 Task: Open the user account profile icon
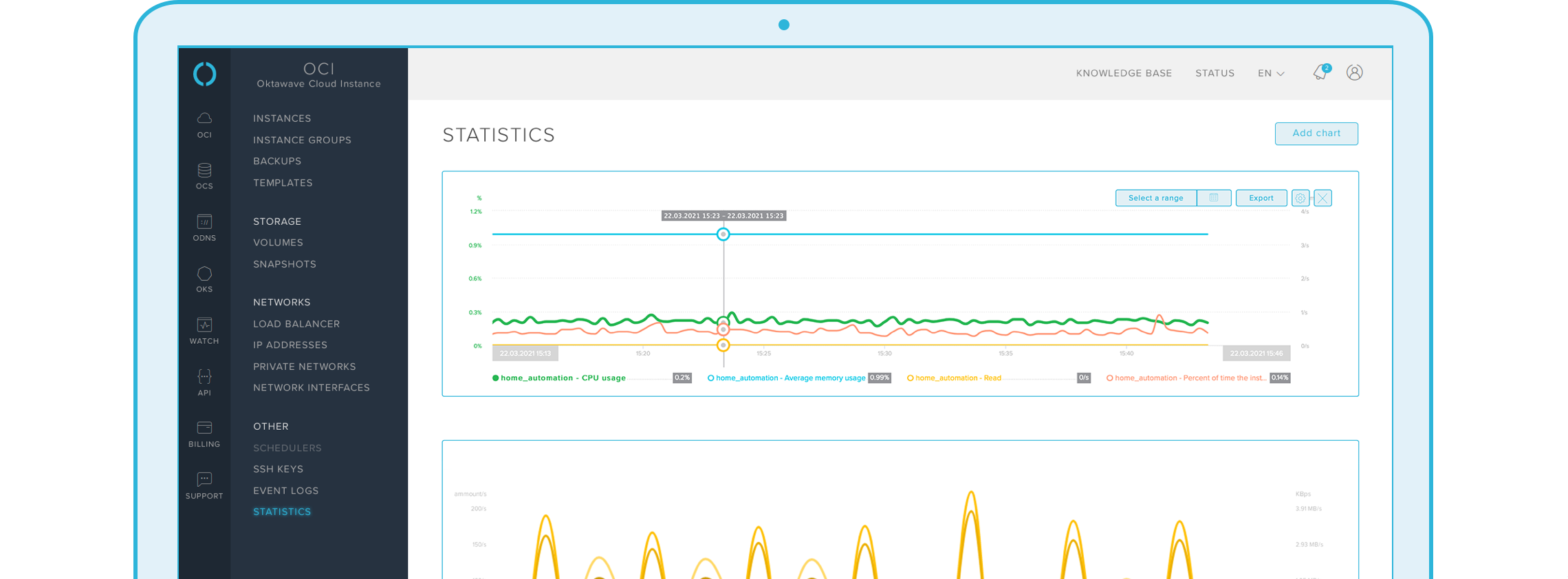pos(1354,73)
